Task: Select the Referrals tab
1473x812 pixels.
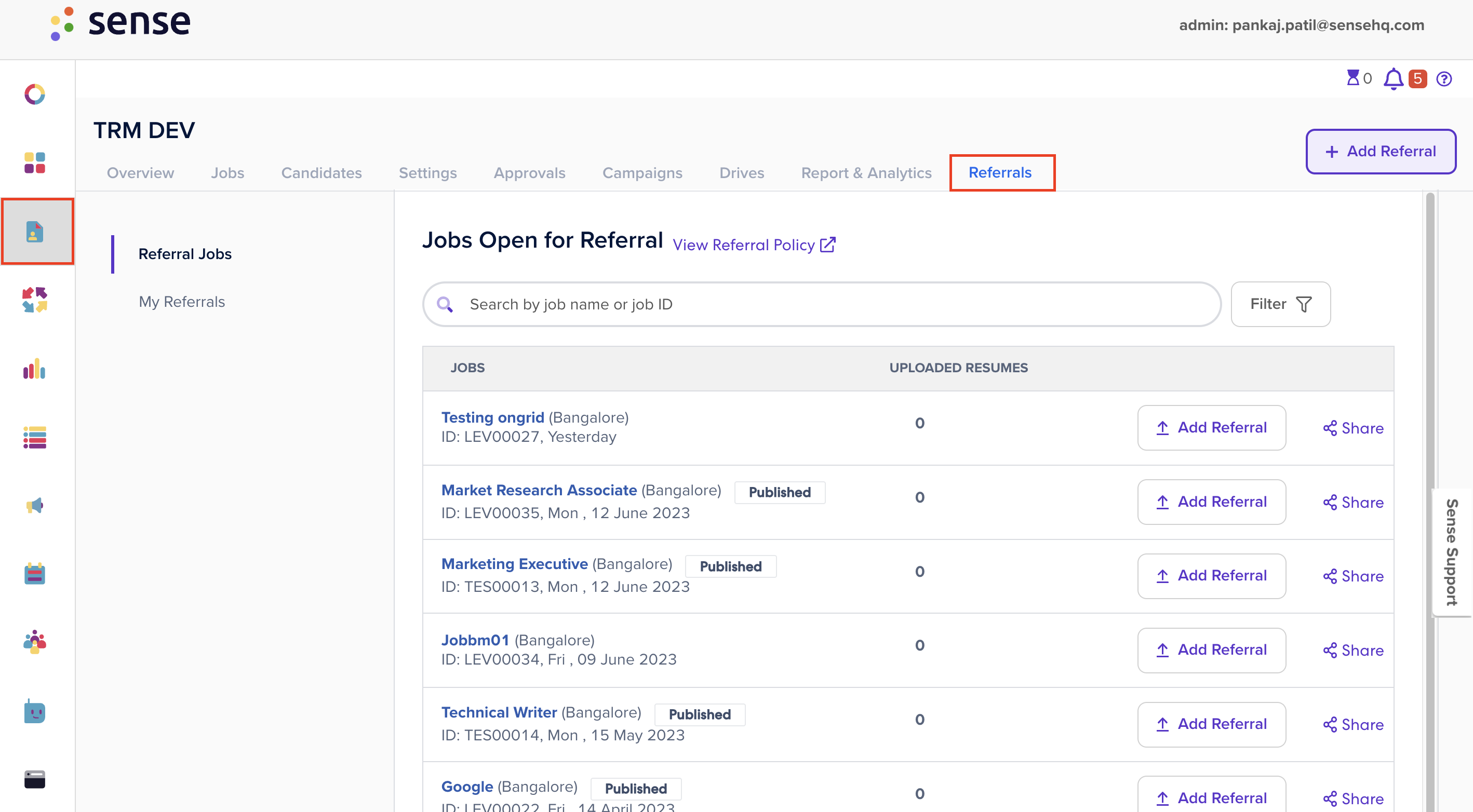Action: click(999, 172)
